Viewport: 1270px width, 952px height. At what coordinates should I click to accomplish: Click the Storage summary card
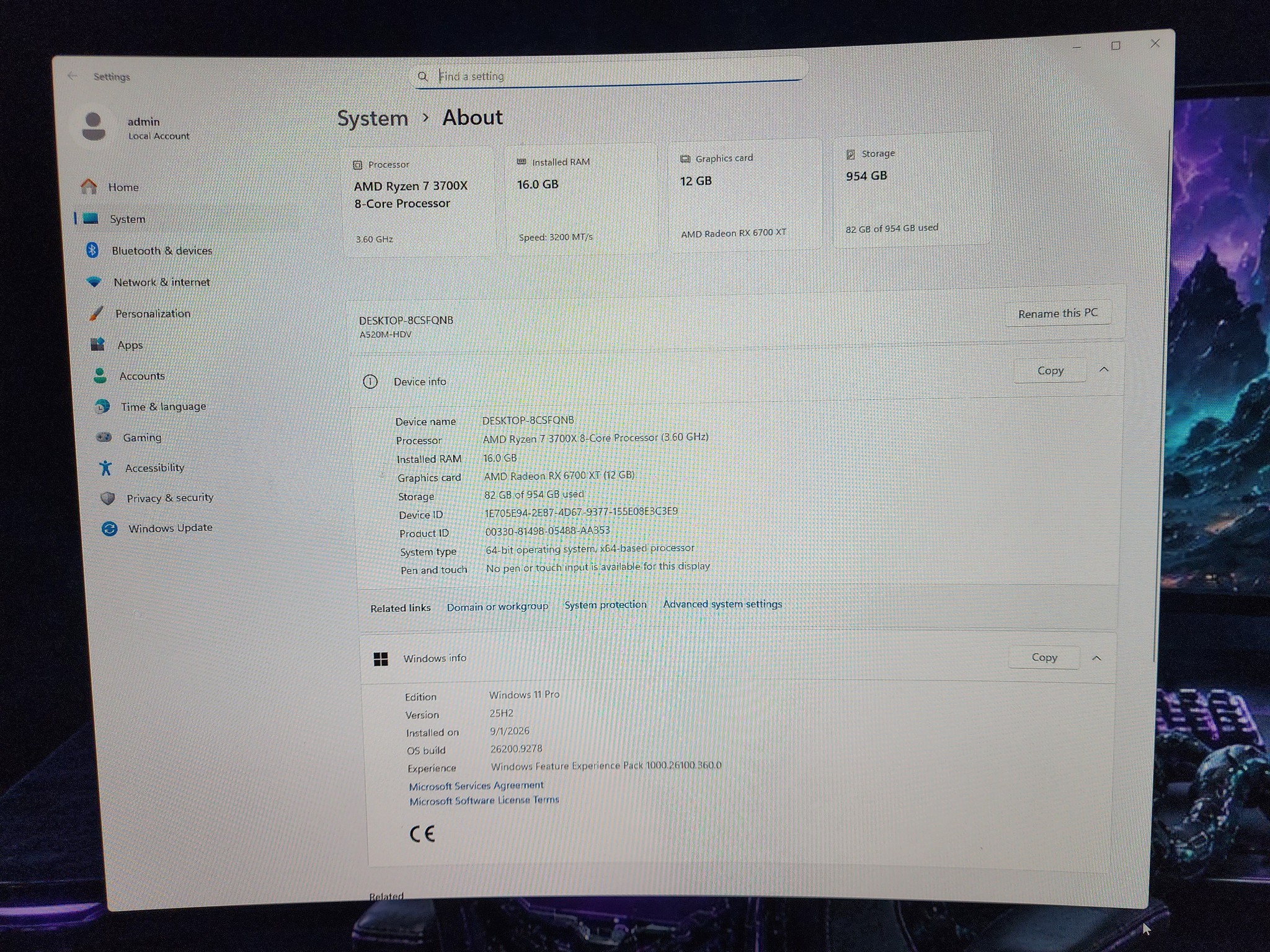(x=912, y=190)
